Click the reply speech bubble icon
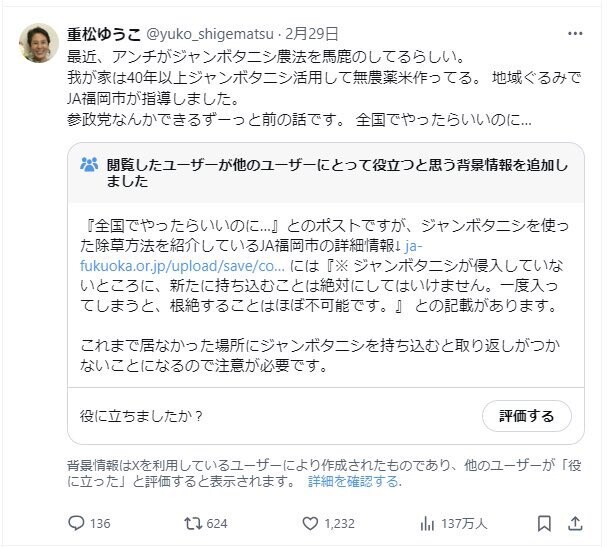This screenshot has width=609, height=547. tap(76, 522)
